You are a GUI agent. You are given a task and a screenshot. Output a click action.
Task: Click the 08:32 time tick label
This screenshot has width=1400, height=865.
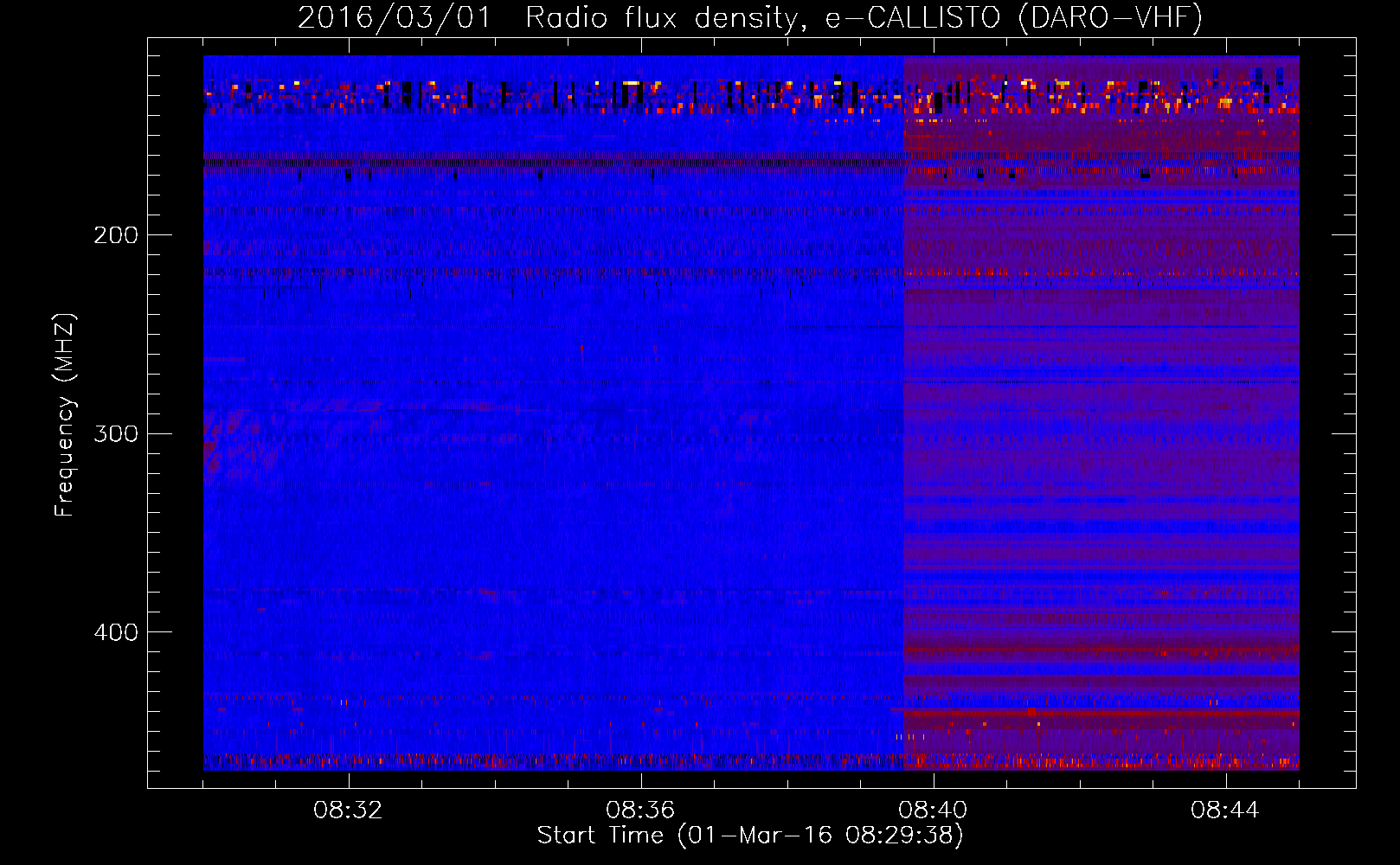point(348,811)
